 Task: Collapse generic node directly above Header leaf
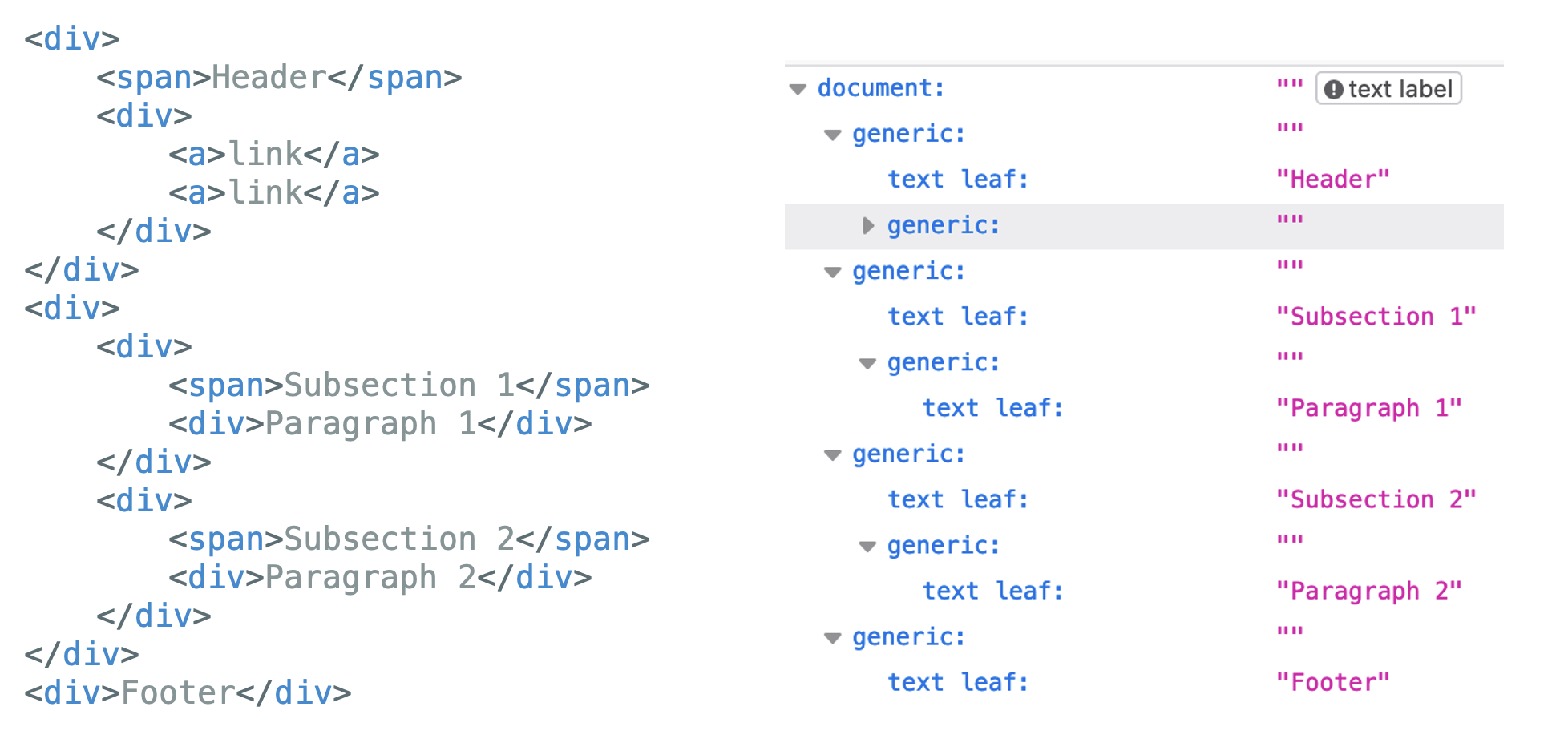(833, 135)
